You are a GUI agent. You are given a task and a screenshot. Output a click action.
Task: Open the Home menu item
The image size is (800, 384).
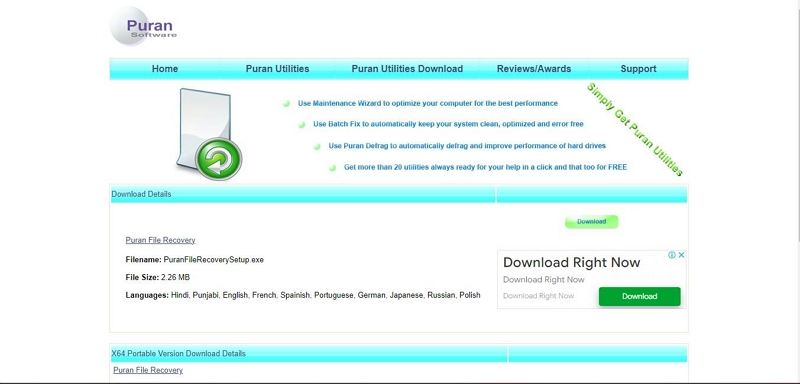tap(165, 69)
